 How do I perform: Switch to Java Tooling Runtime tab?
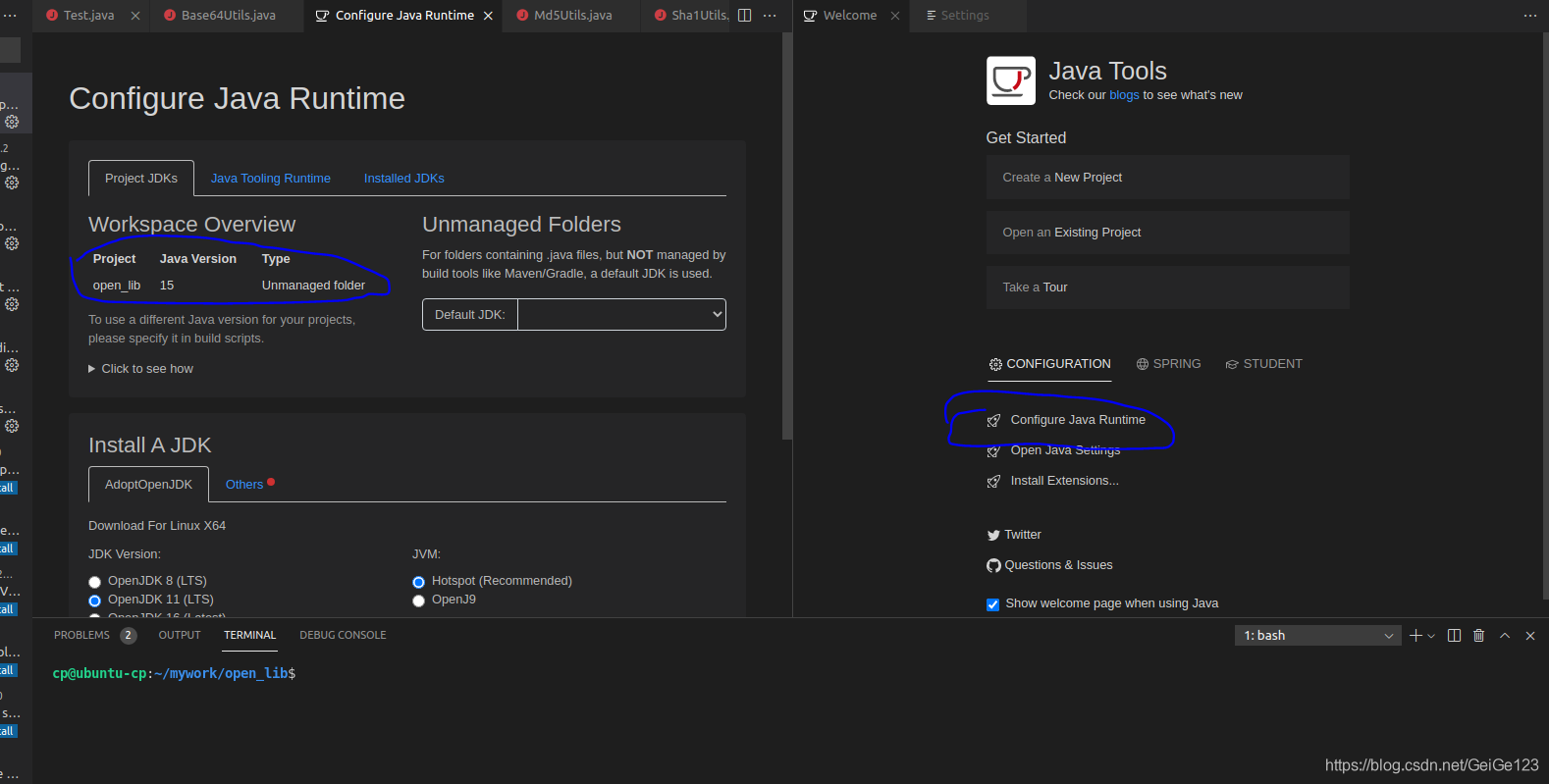click(271, 179)
